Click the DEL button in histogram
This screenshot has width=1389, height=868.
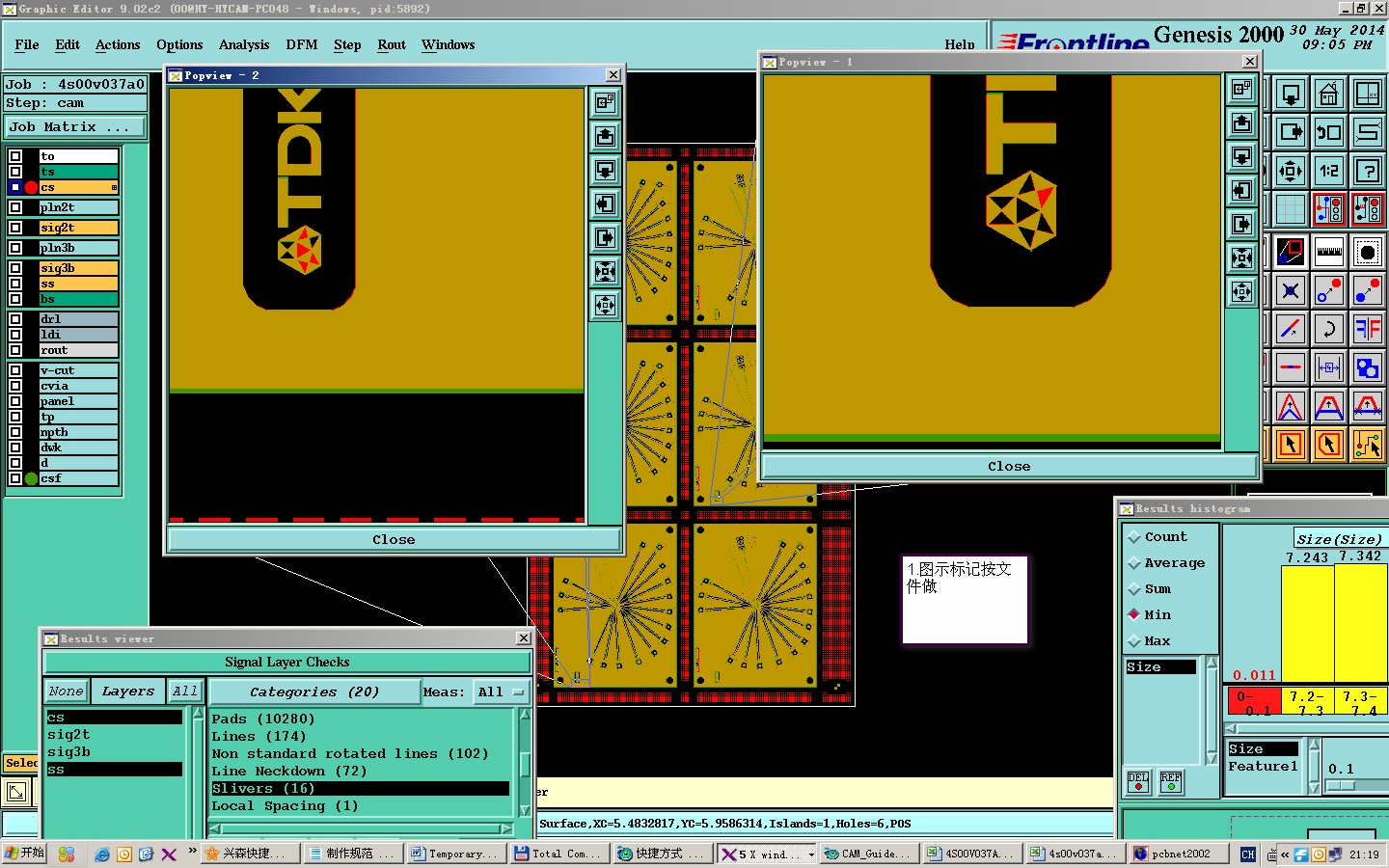(1138, 781)
